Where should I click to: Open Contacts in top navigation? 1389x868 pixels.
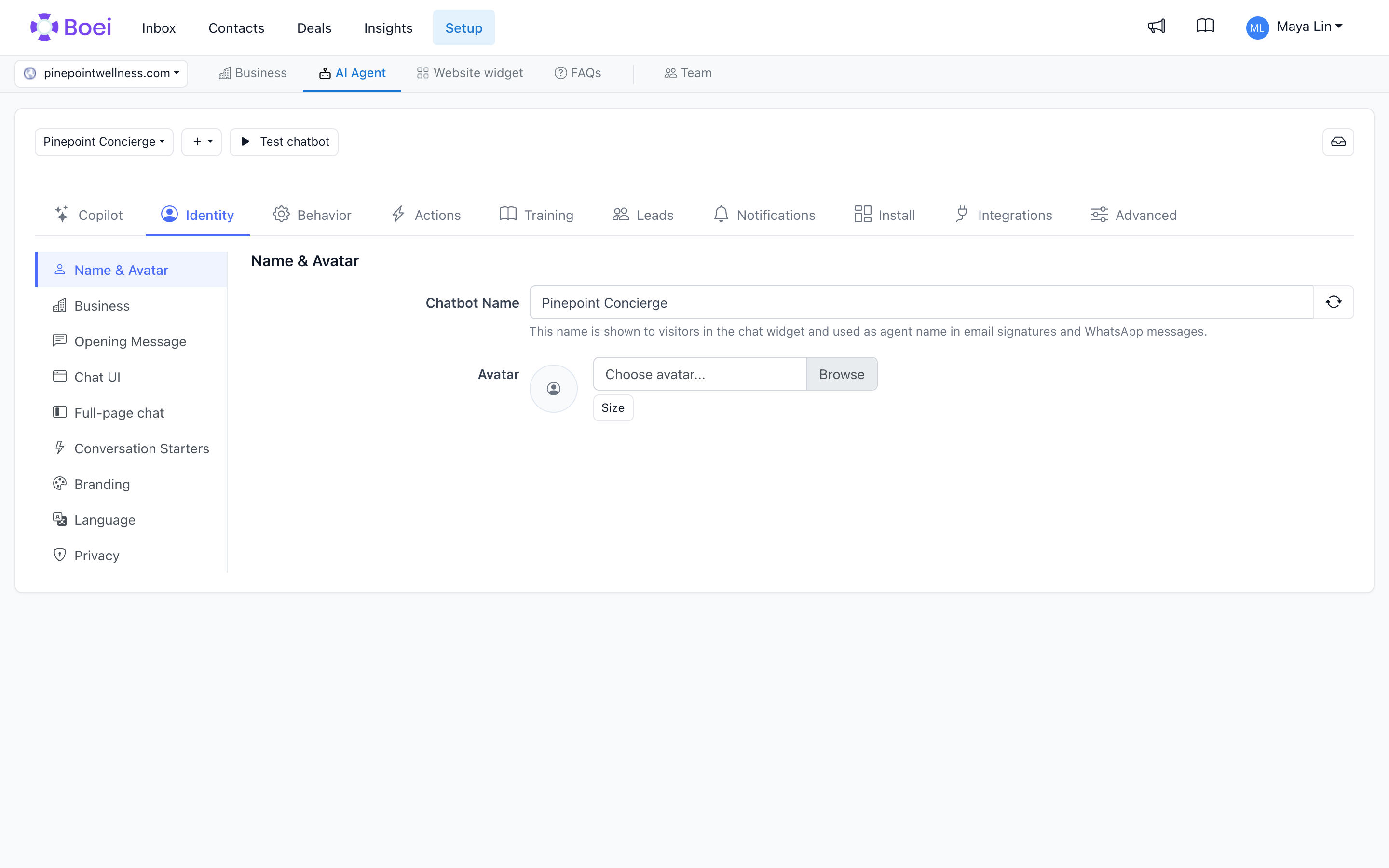[x=236, y=27]
